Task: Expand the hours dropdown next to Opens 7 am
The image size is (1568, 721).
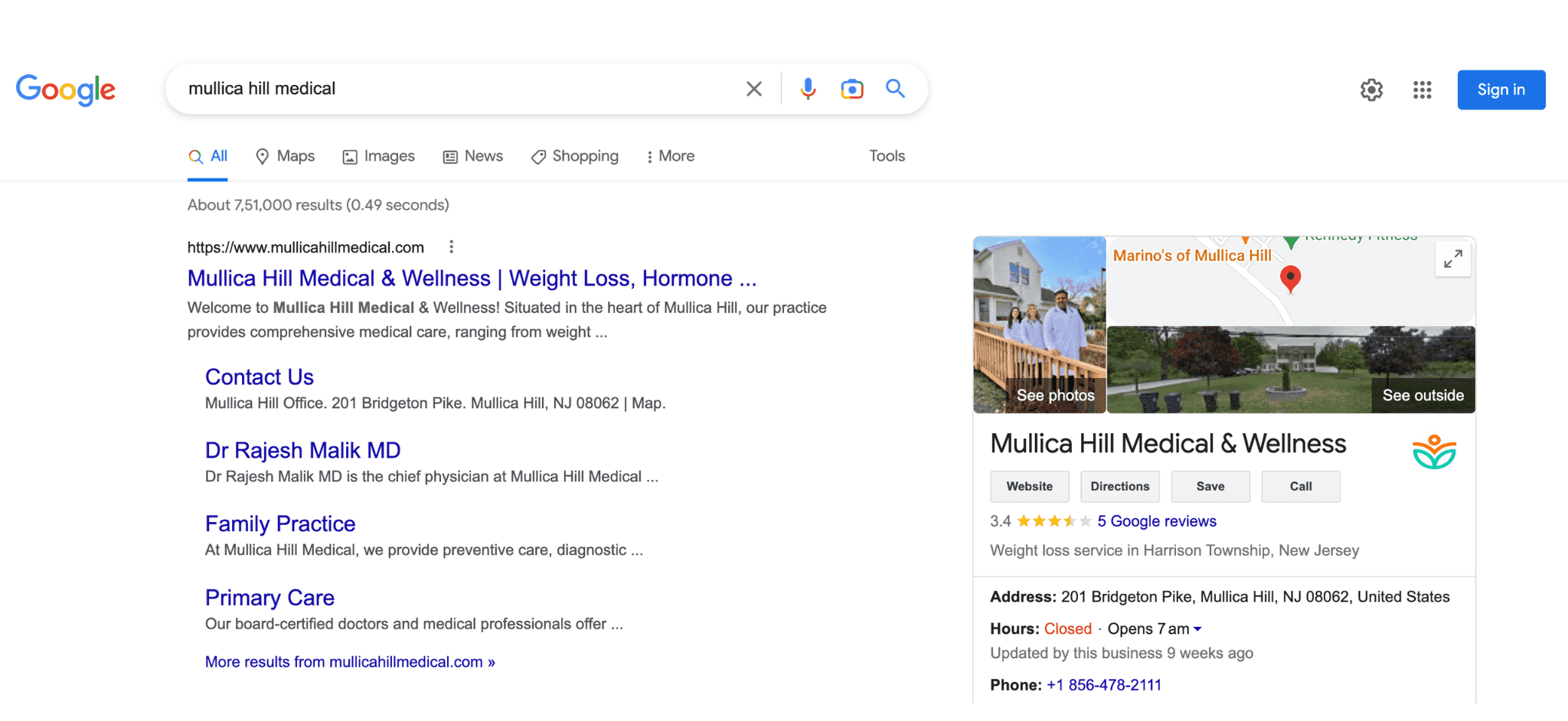Action: click(1197, 629)
